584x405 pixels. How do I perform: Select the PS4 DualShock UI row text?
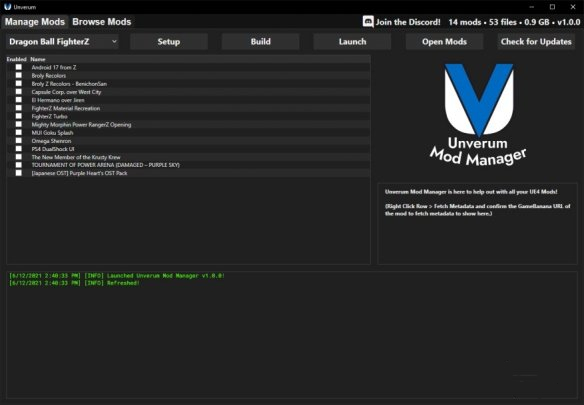[x=53, y=149]
